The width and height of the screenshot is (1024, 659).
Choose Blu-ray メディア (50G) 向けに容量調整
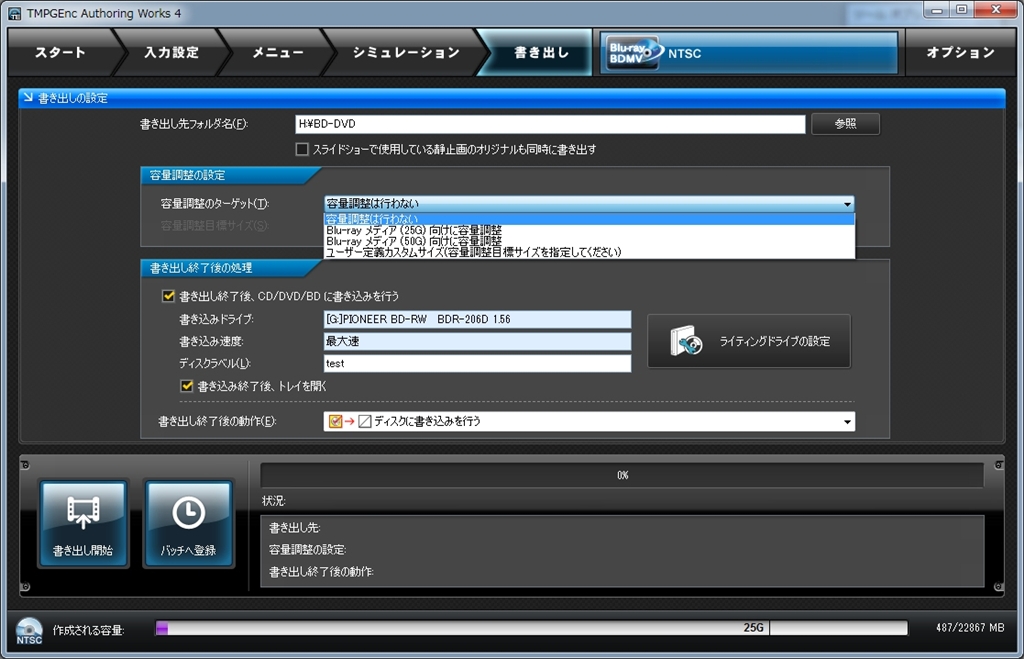point(589,241)
